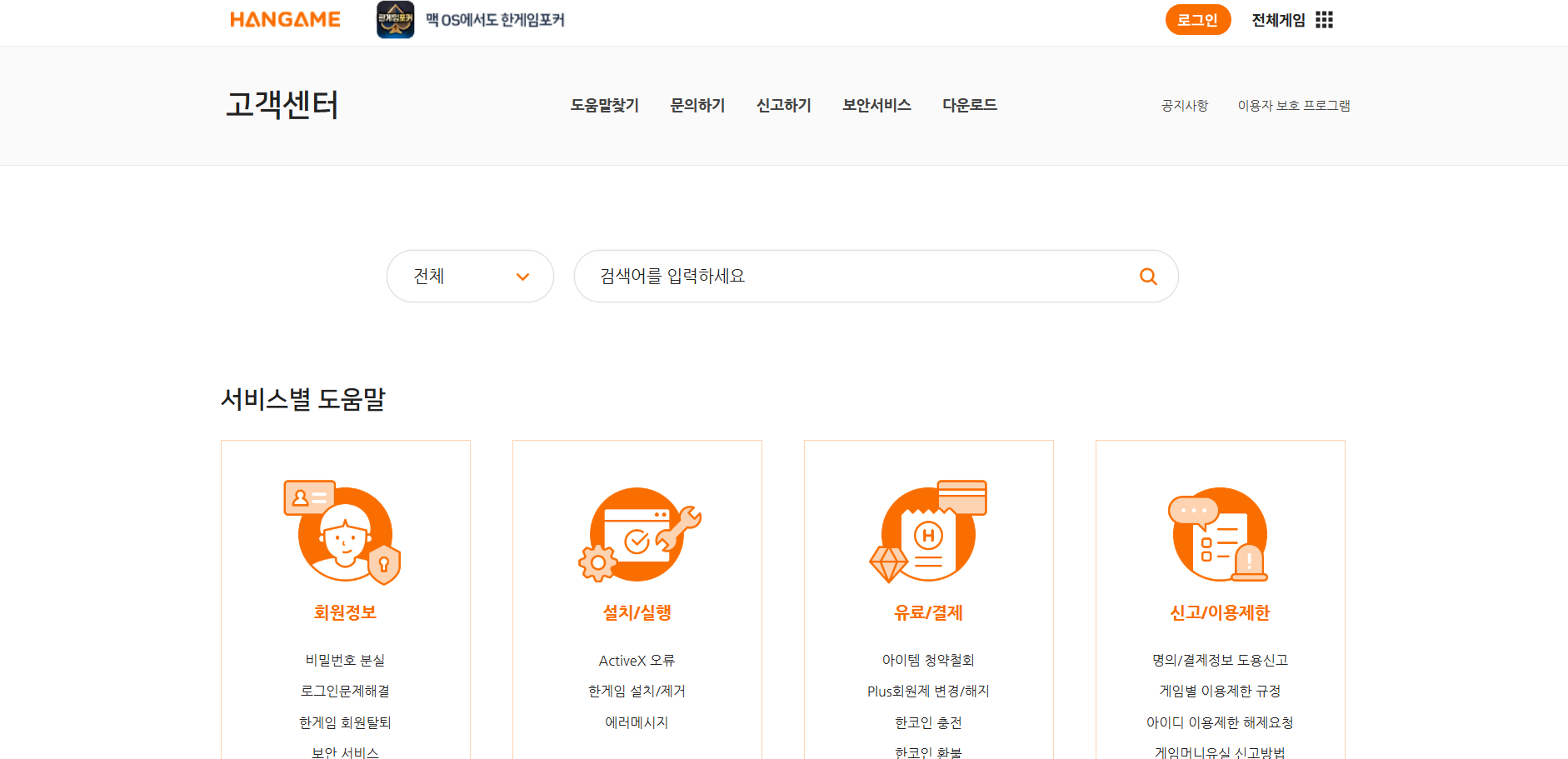Open the 도움말찾기 menu
Viewport: 1568px width, 759px height.
605,105
